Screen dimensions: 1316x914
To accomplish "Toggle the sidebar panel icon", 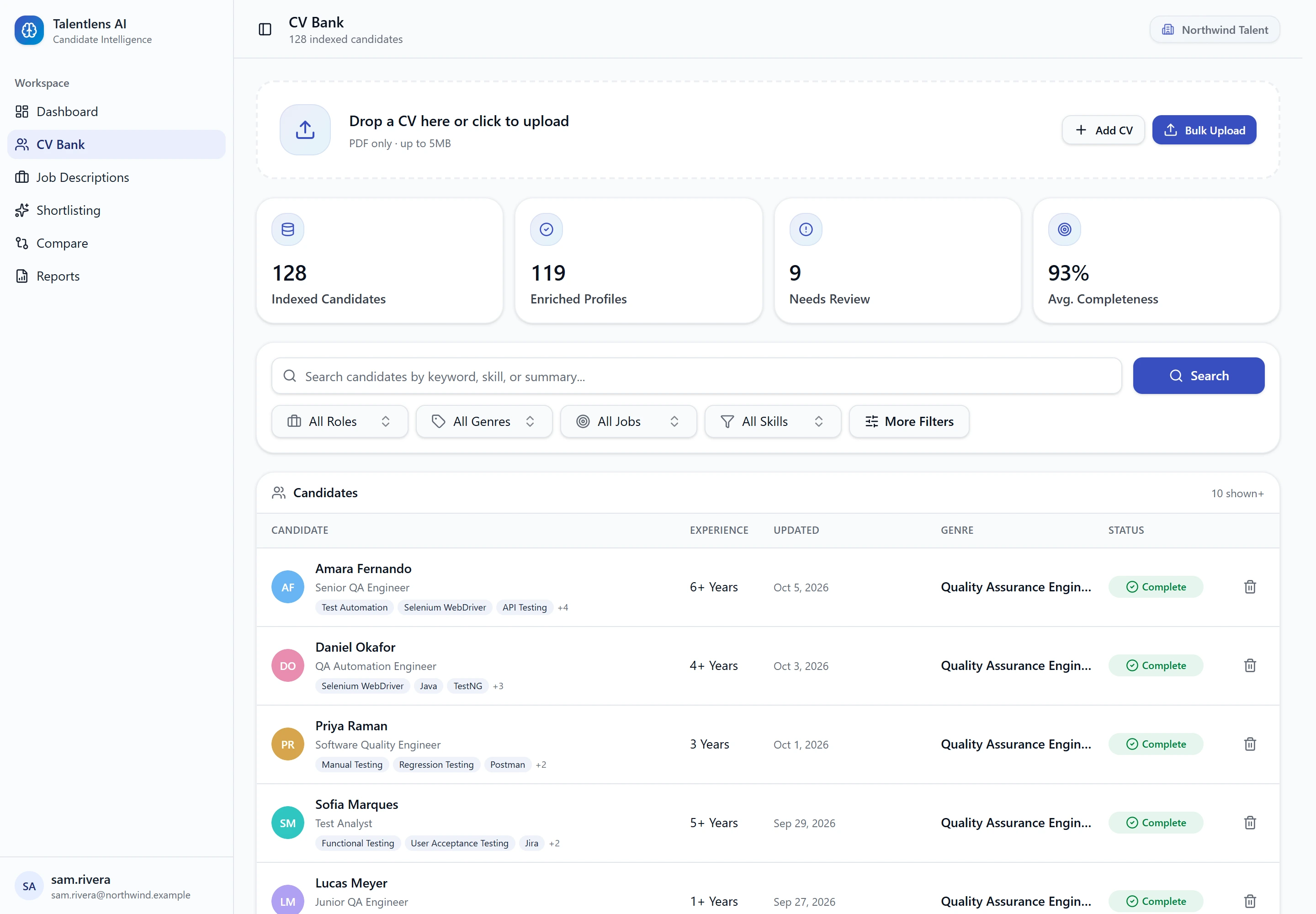I will click(x=265, y=29).
